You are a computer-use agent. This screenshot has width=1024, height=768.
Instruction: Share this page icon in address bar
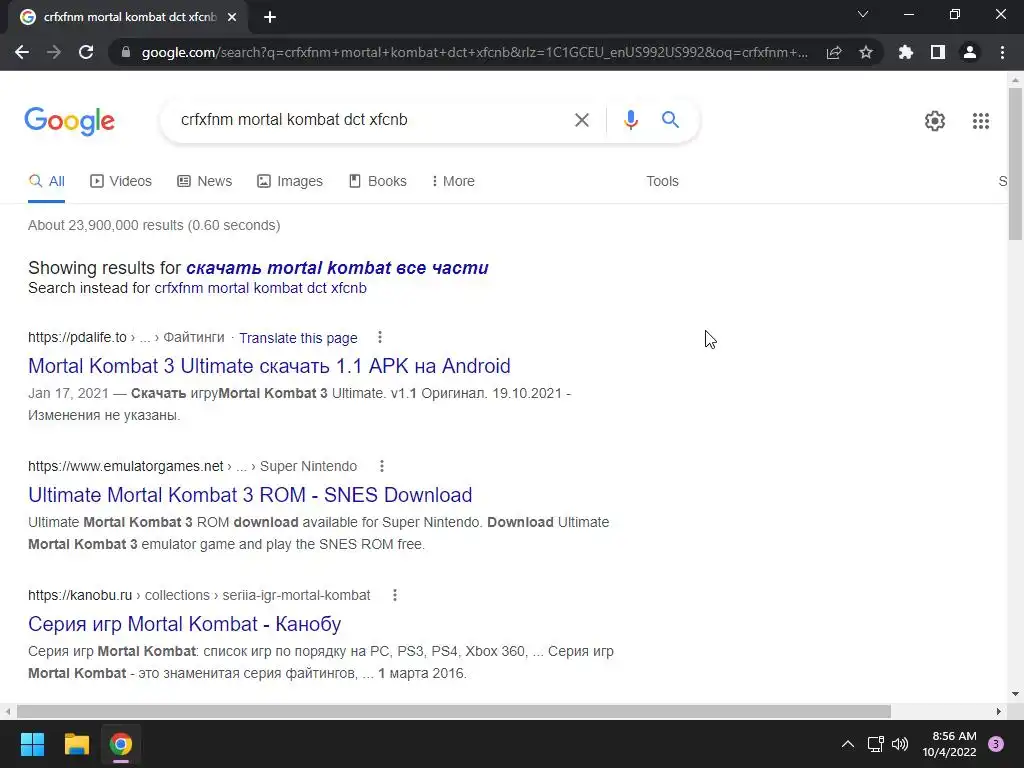coord(834,52)
